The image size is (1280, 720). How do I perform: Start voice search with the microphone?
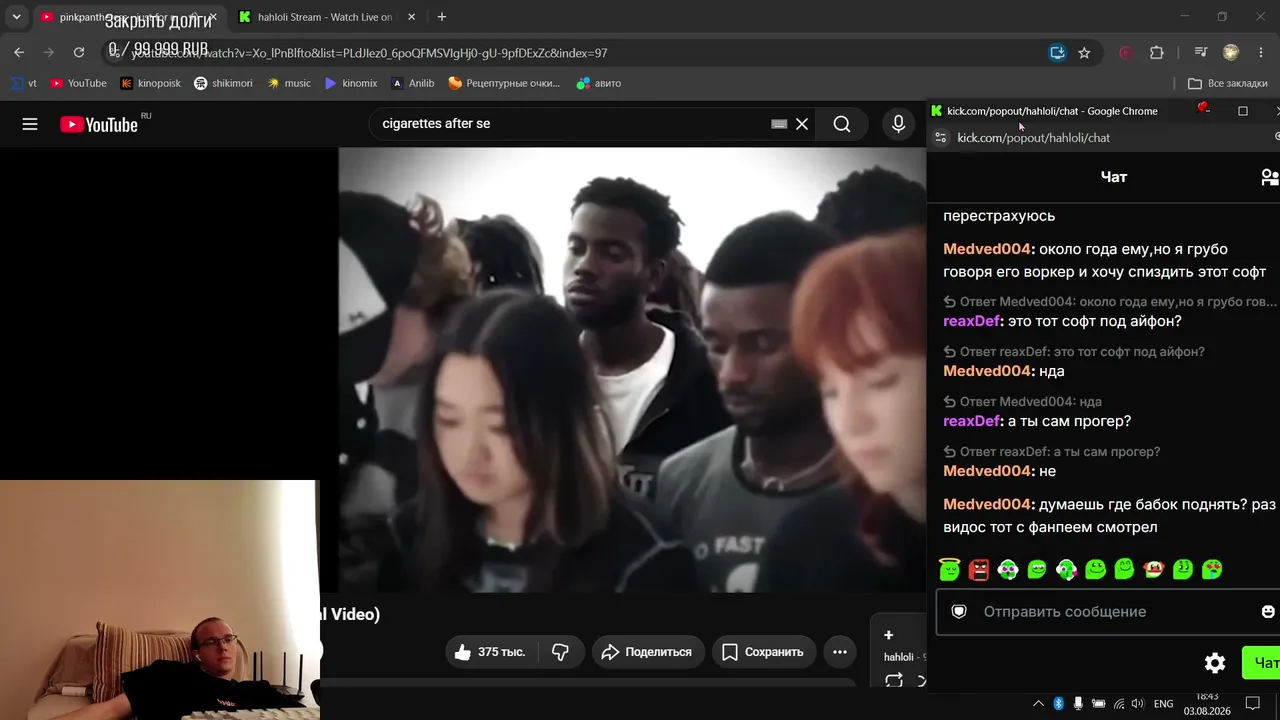click(x=898, y=124)
